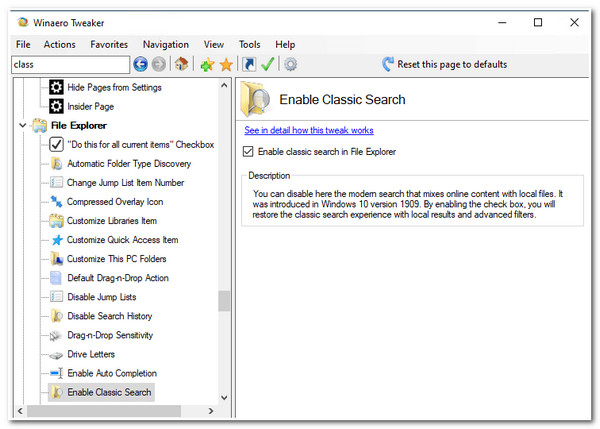Click the Winaero Tweaker title bar icon
The width and height of the screenshot is (600, 429).
click(23, 23)
